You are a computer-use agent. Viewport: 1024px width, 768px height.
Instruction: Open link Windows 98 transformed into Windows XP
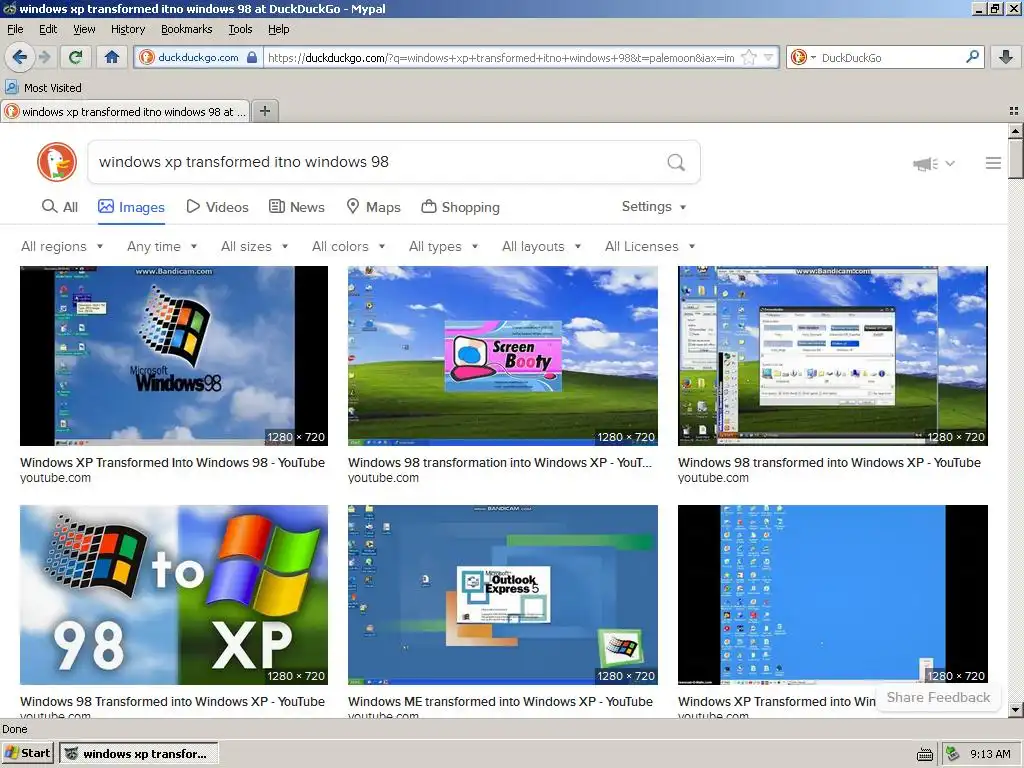(x=829, y=462)
